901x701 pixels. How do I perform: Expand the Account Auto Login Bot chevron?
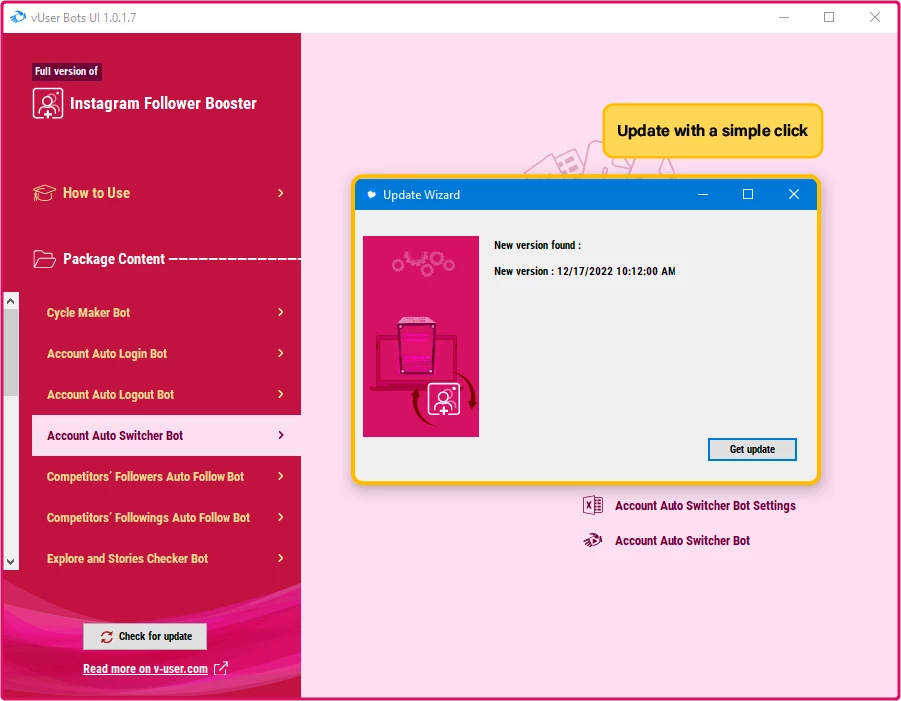pos(280,353)
